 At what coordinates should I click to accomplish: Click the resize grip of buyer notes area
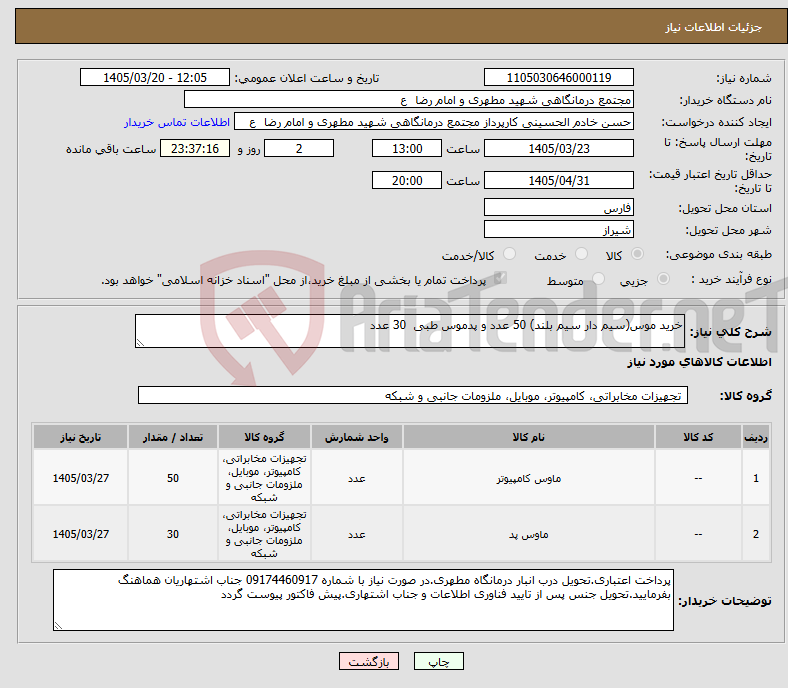[58, 626]
